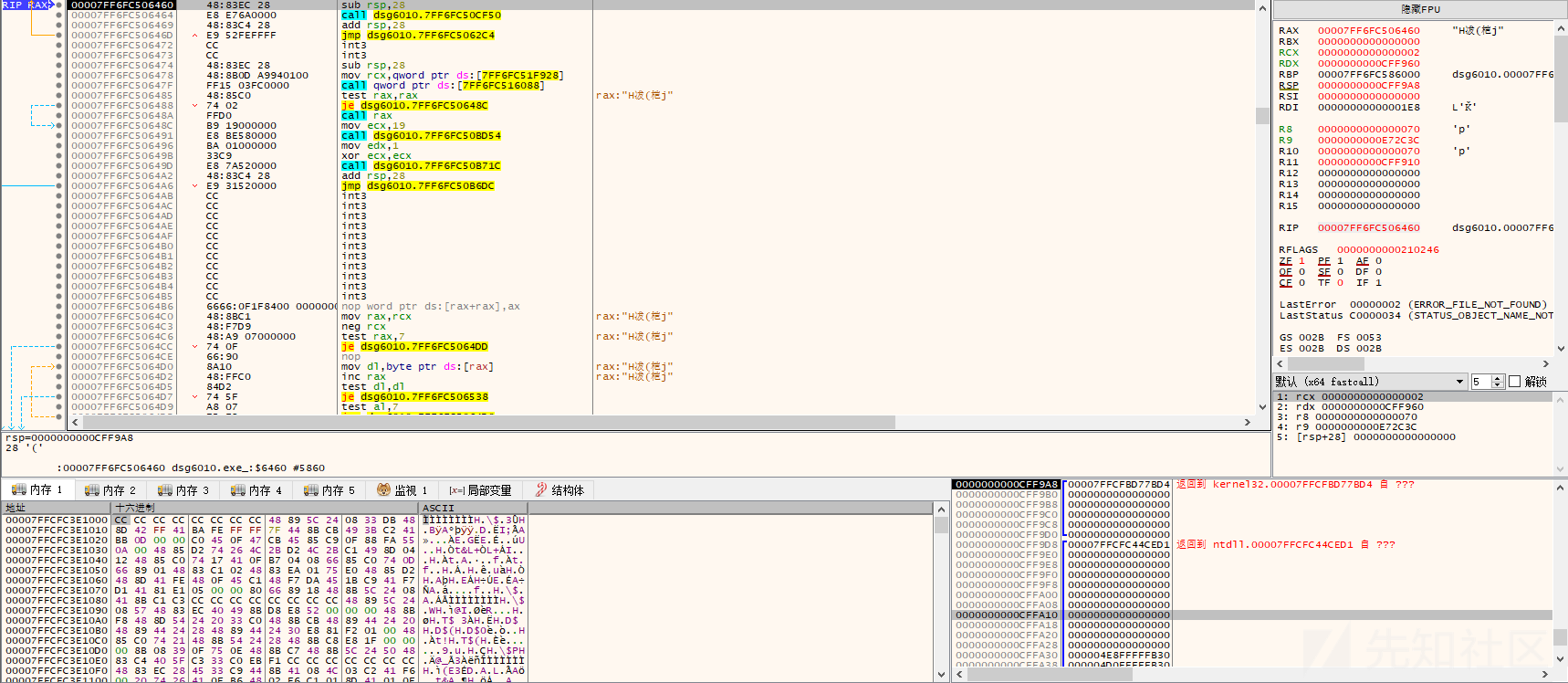Viewport: 1568px width, 683px height.
Task: Select the OF flag
Action: (1285, 272)
